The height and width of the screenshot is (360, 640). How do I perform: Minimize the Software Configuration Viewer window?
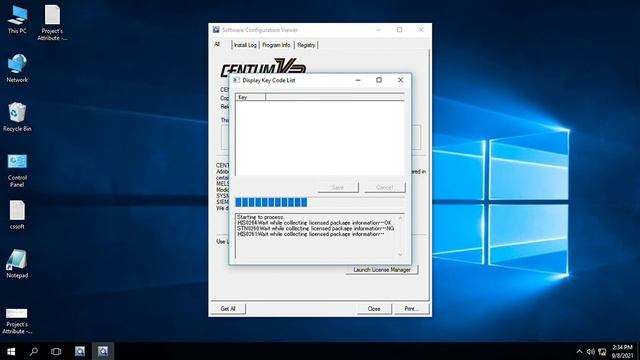378,30
